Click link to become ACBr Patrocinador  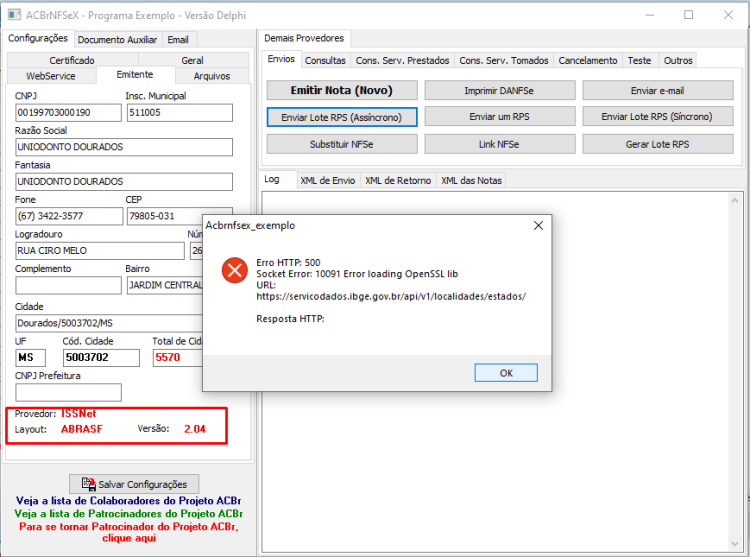[129, 532]
